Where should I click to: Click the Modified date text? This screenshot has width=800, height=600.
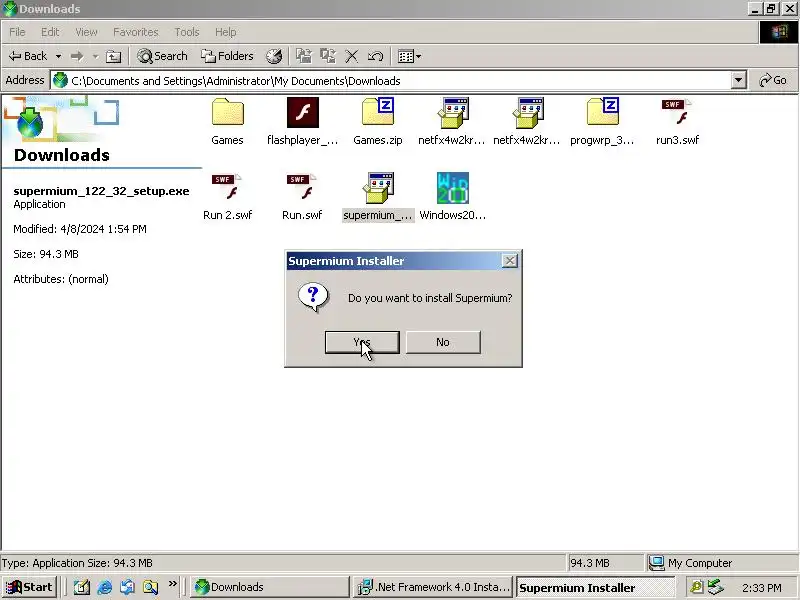(x=80, y=229)
